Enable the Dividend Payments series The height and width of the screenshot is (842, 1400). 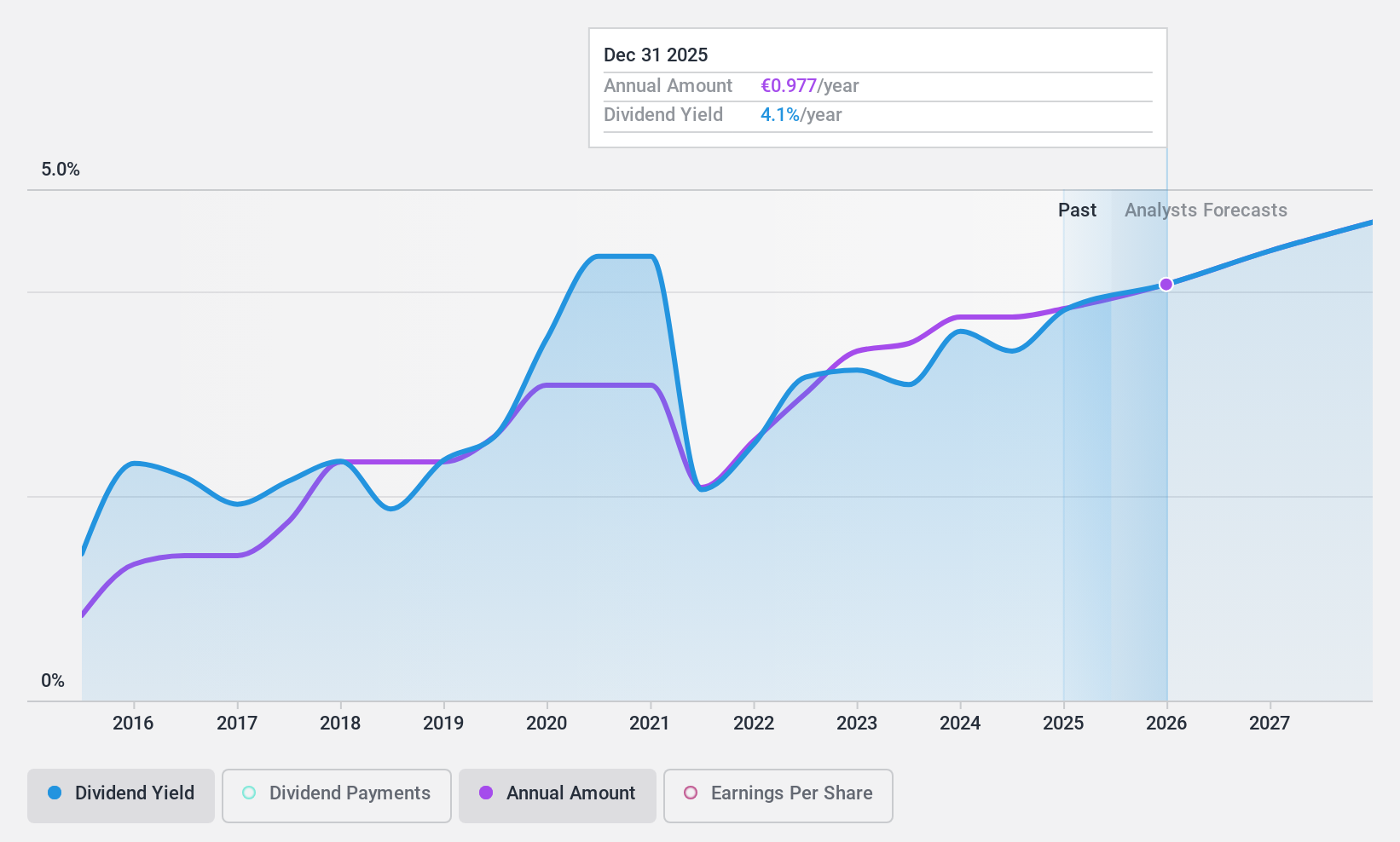(x=337, y=796)
